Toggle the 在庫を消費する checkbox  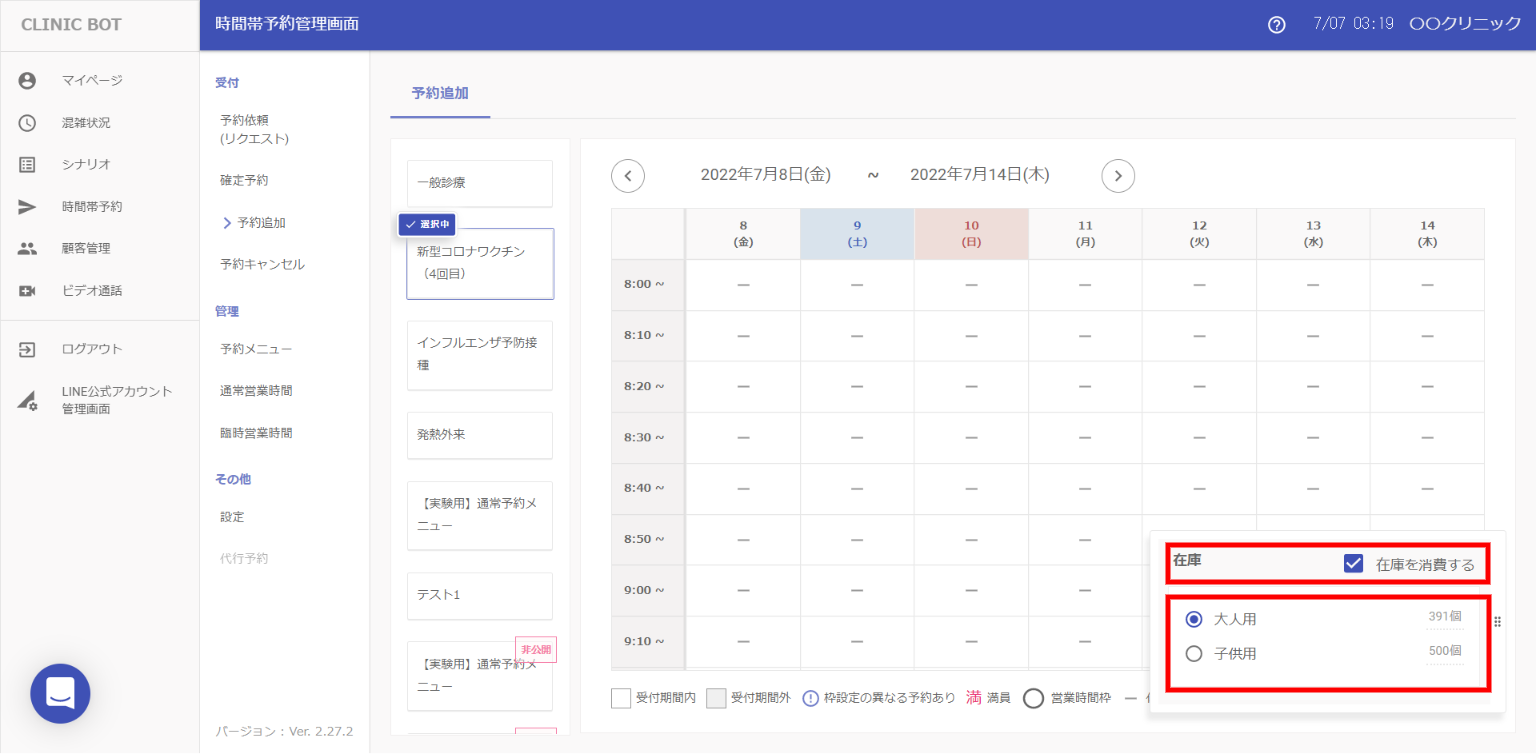tap(1353, 564)
